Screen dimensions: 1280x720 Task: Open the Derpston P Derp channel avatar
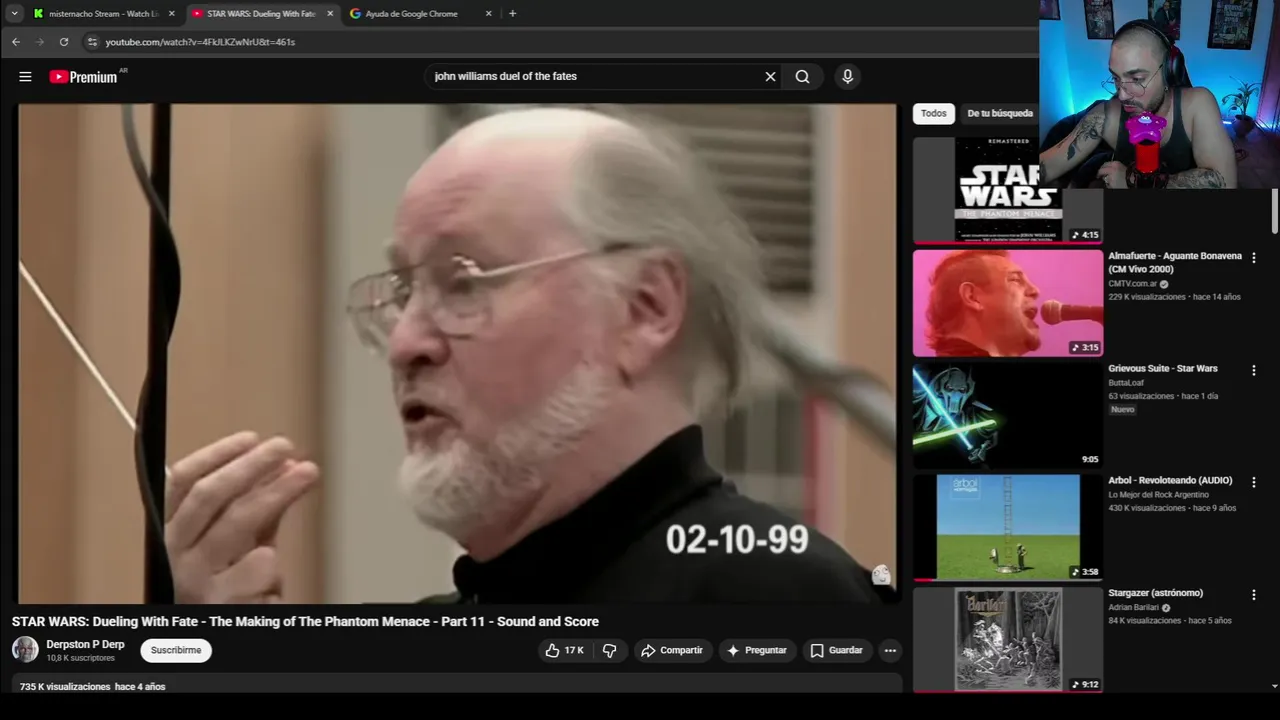click(25, 650)
